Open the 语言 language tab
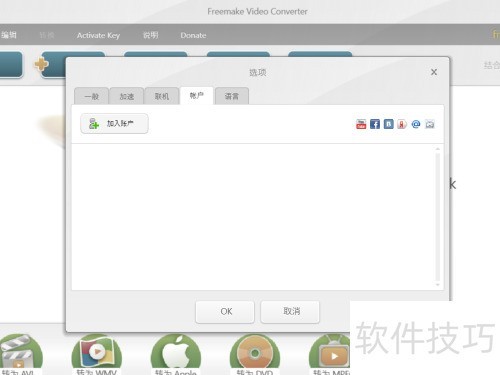500x375 pixels. coord(232,96)
